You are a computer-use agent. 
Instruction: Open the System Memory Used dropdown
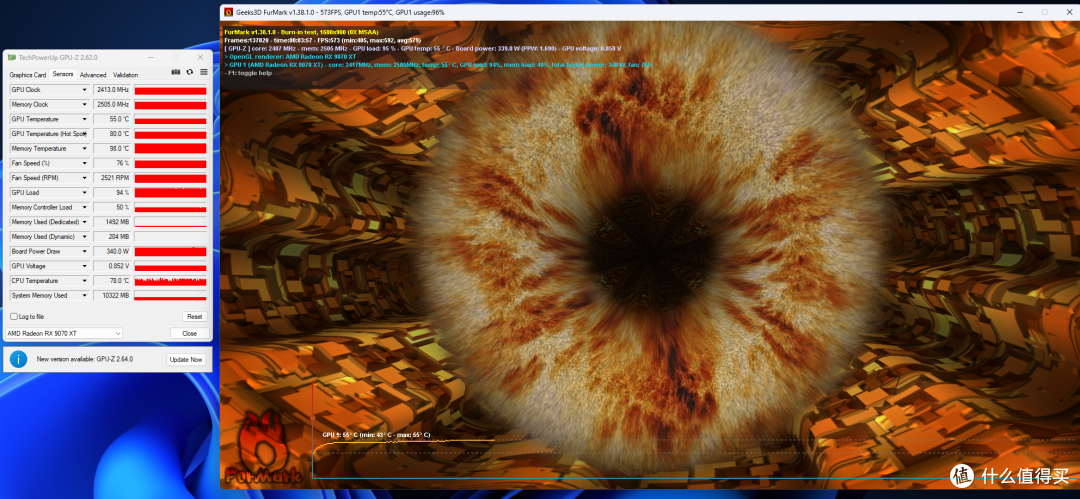pos(85,295)
